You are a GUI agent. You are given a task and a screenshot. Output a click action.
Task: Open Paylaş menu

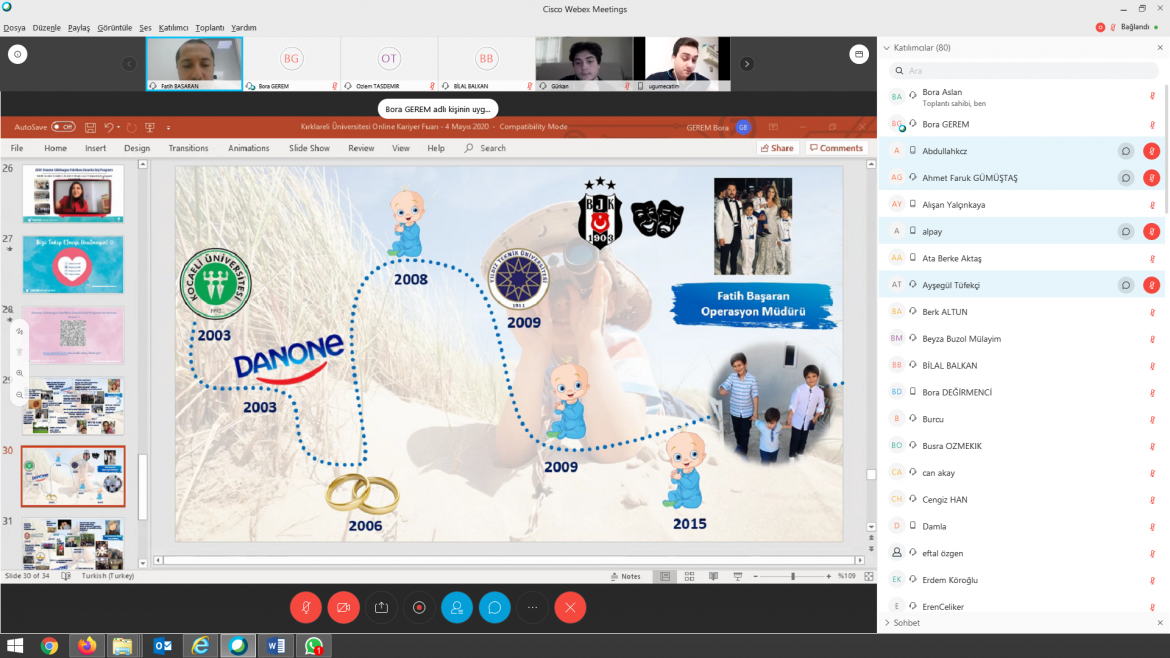pos(78,28)
